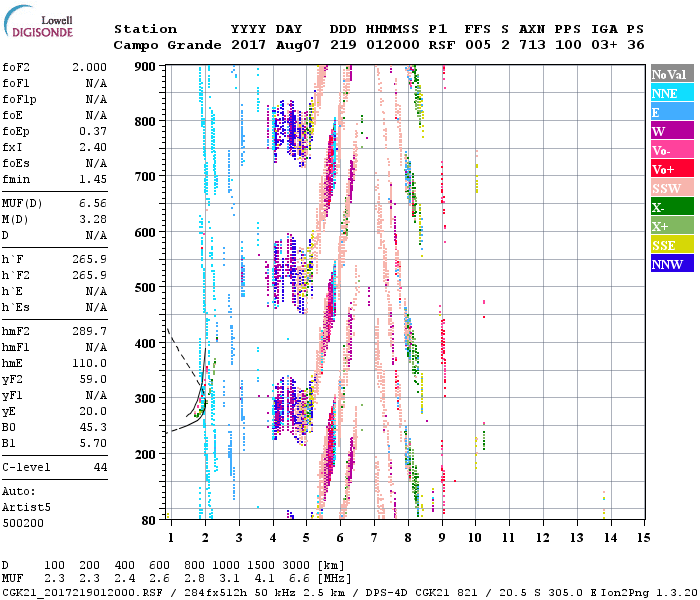Select the NNE cyan legend swatch
700x600 pixels.
tap(671, 93)
